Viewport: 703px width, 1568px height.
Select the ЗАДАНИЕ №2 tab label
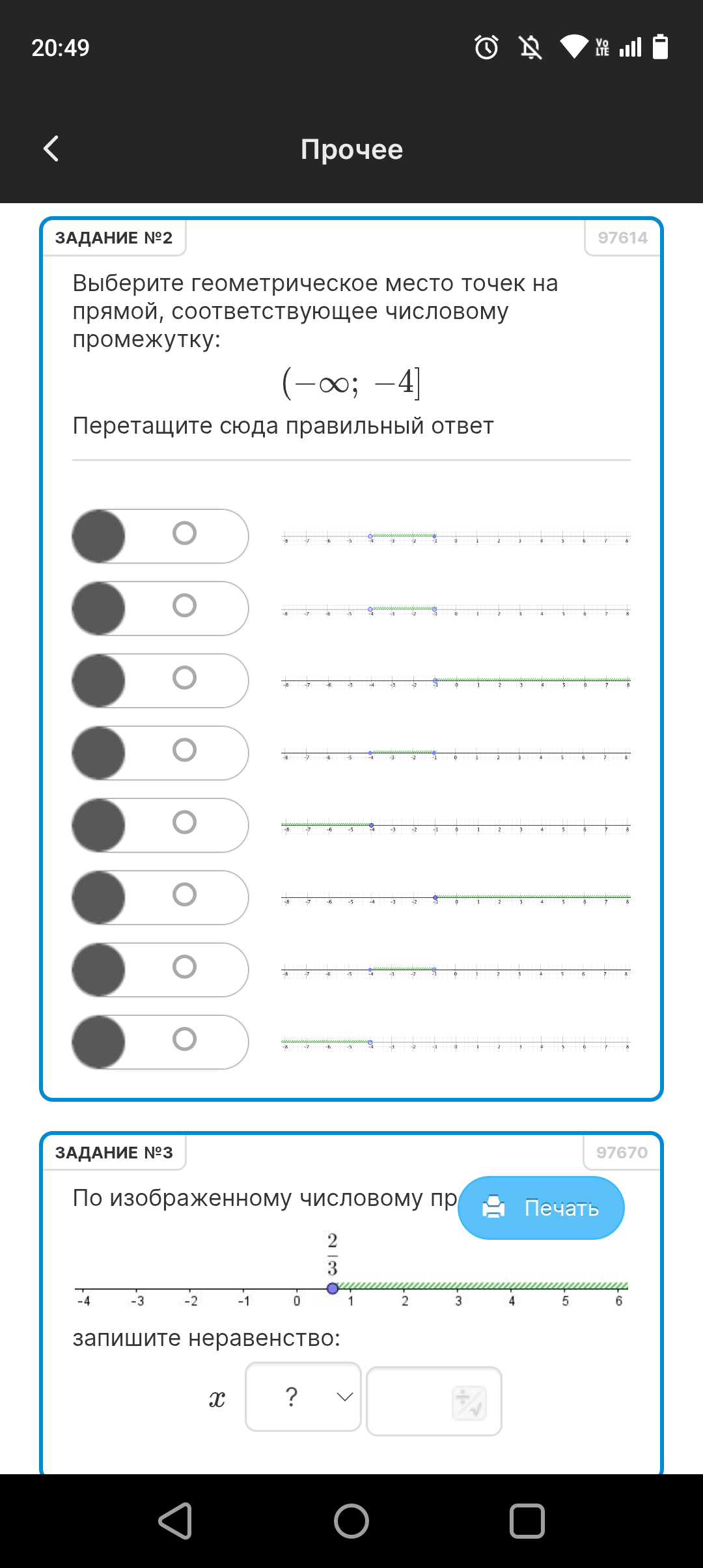pyautogui.click(x=114, y=238)
